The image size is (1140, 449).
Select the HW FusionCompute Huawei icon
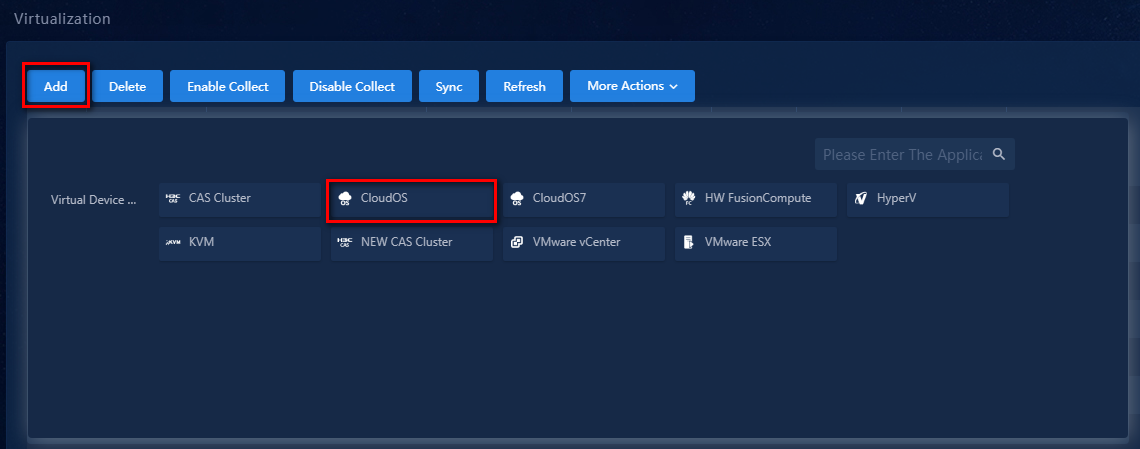pyautogui.click(x=689, y=198)
